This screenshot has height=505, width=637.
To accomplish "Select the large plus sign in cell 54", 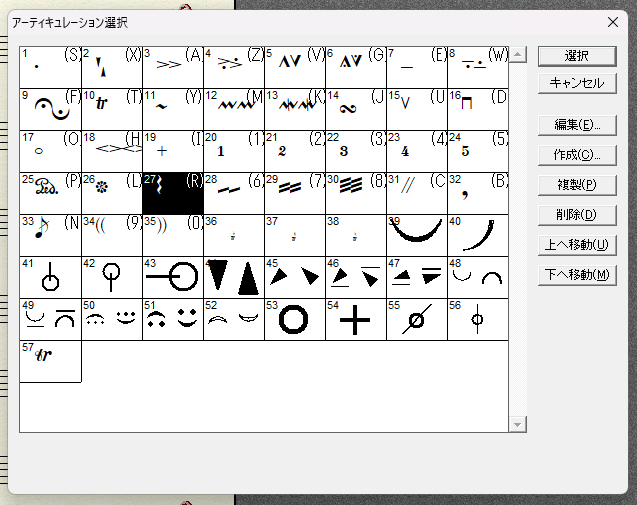I will [355, 319].
